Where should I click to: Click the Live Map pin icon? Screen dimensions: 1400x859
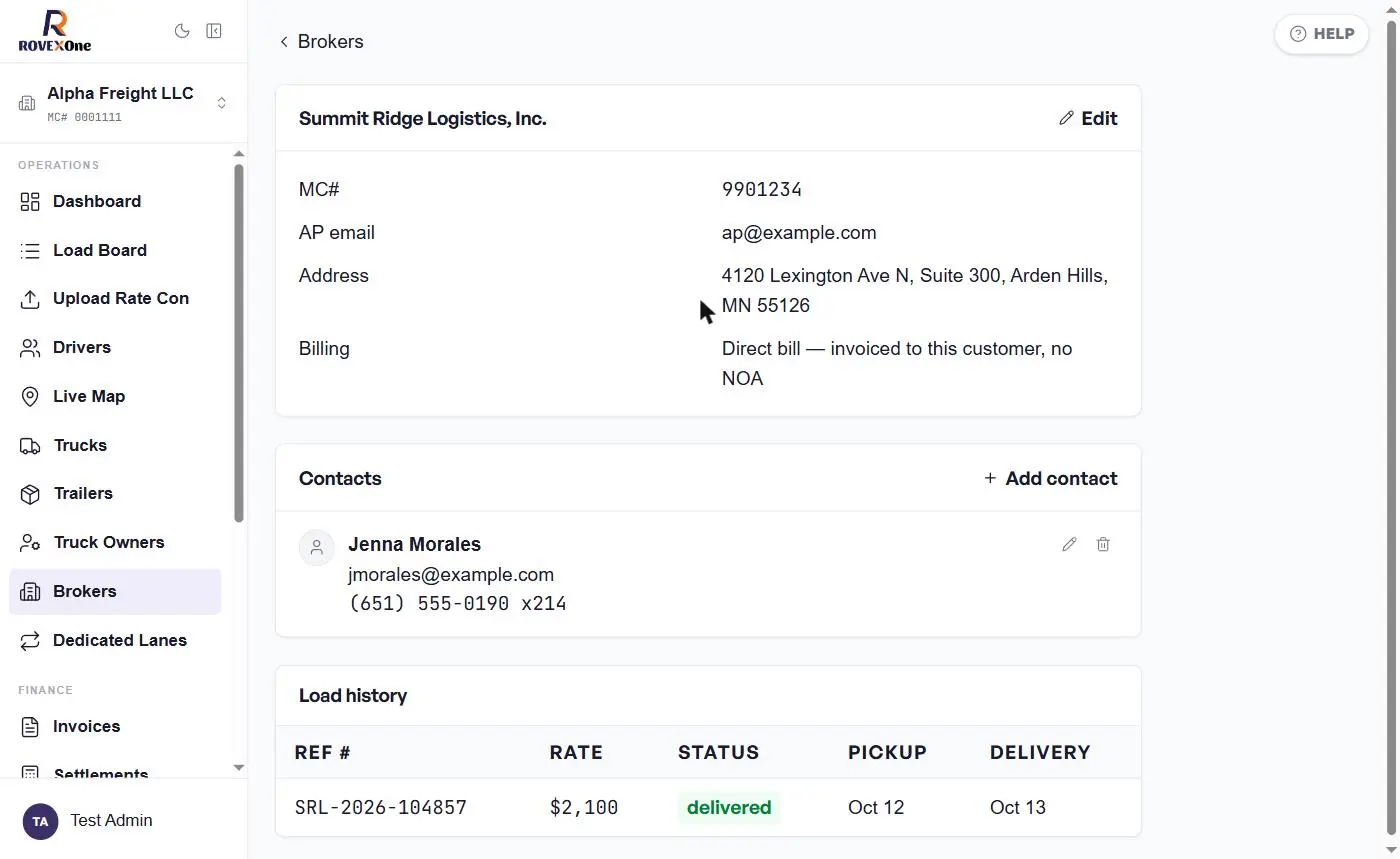point(30,396)
